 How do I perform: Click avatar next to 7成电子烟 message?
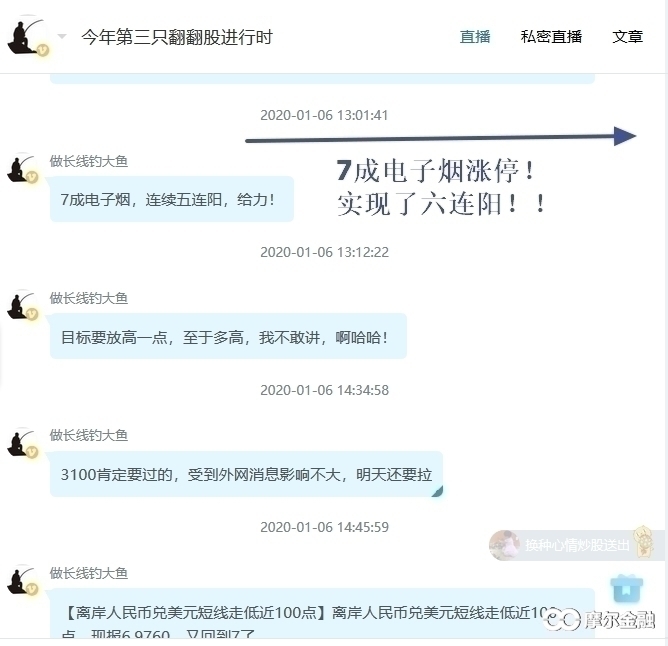[x=22, y=169]
